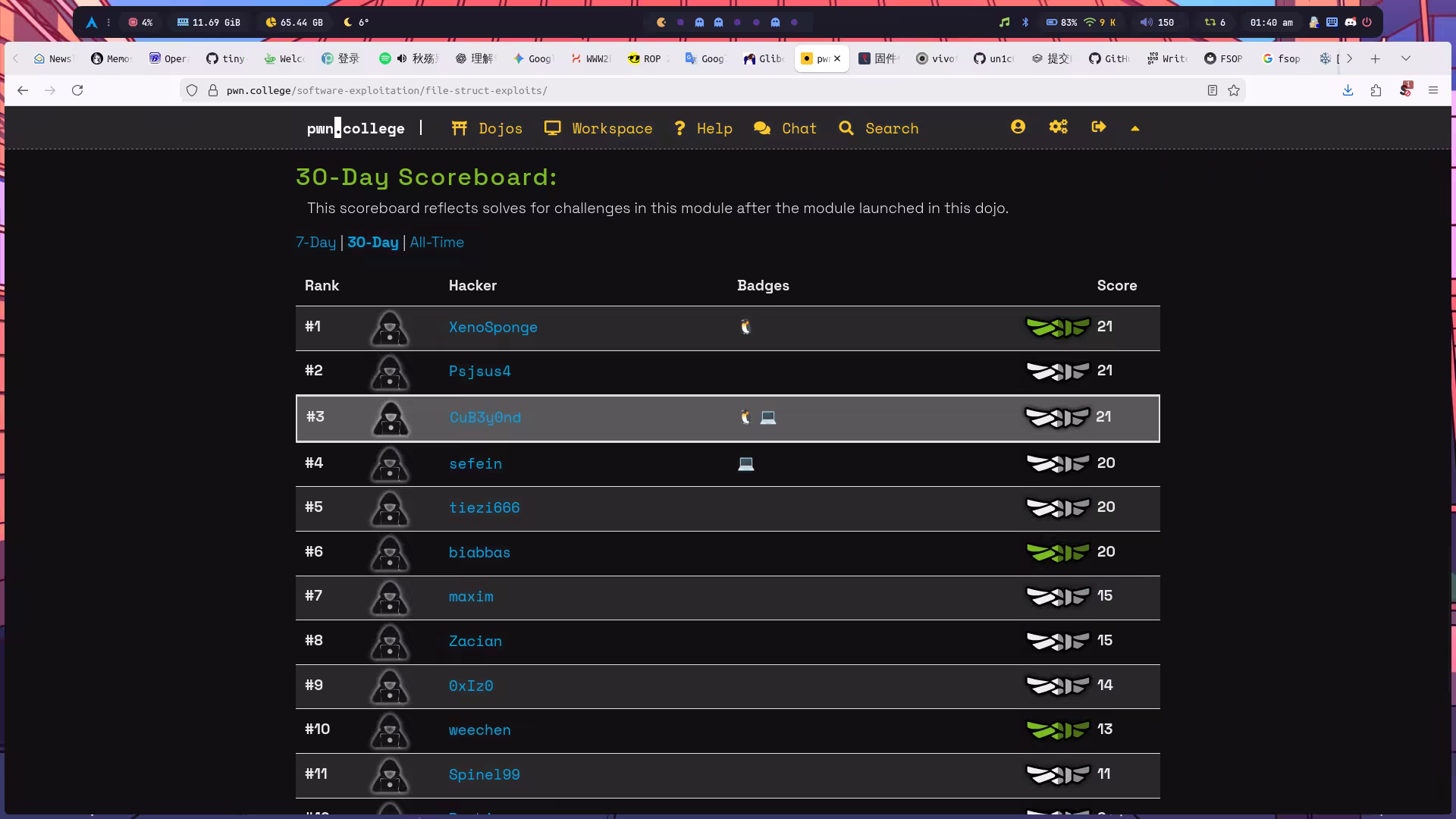Switch to the 7-Day scoreboard
Image resolution: width=1456 pixels, height=819 pixels.
[315, 243]
